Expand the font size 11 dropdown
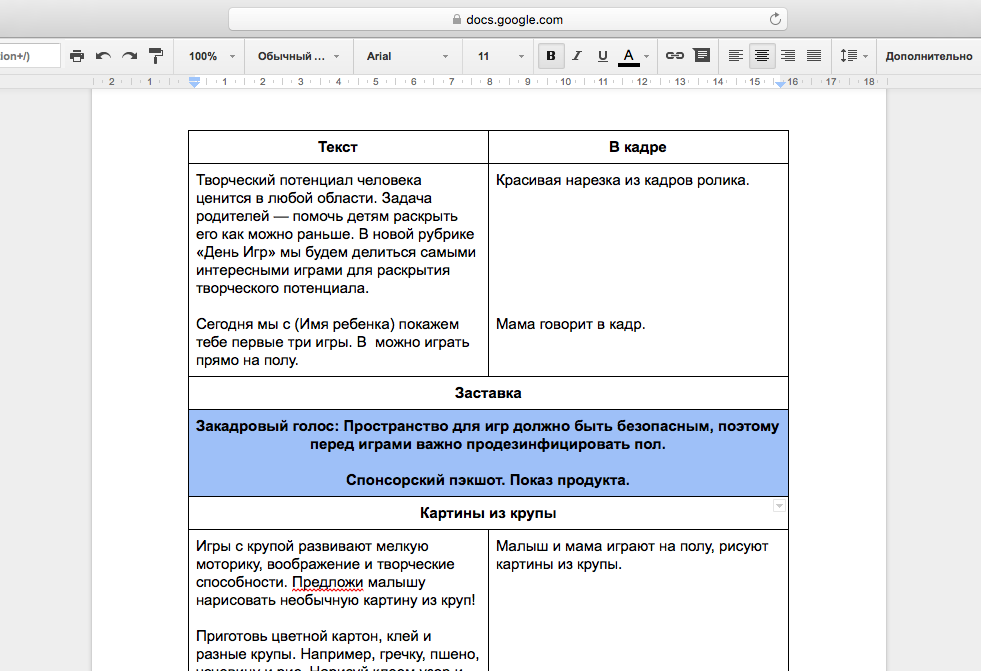 pyautogui.click(x=495, y=56)
